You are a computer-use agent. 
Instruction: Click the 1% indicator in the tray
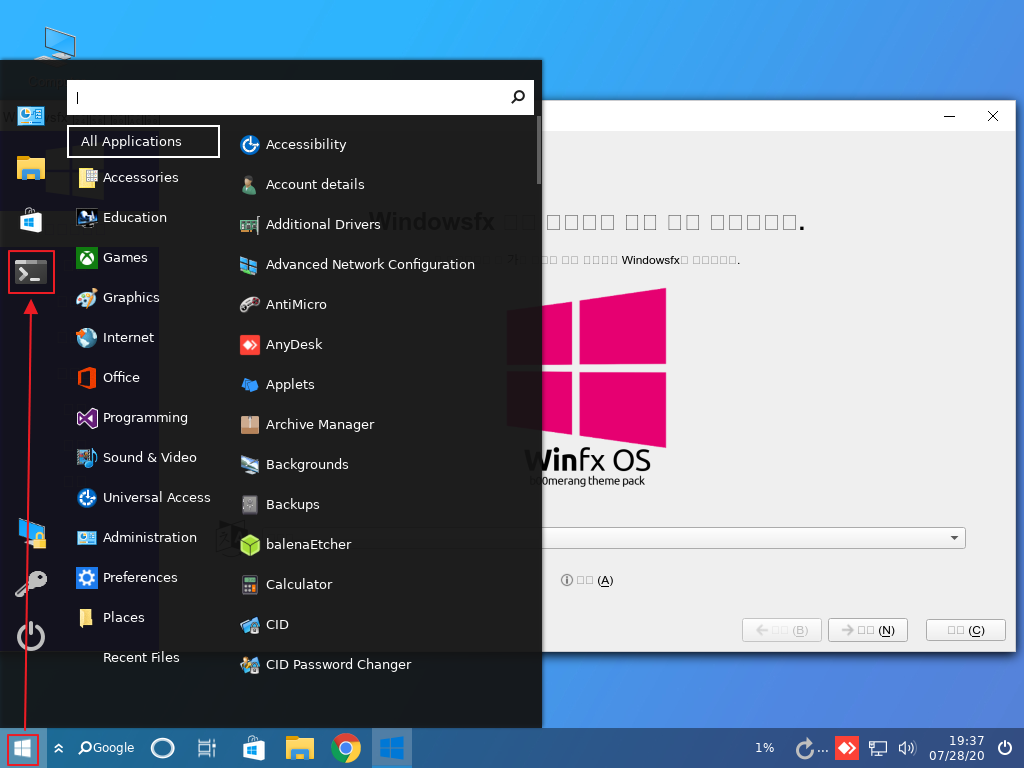point(765,748)
